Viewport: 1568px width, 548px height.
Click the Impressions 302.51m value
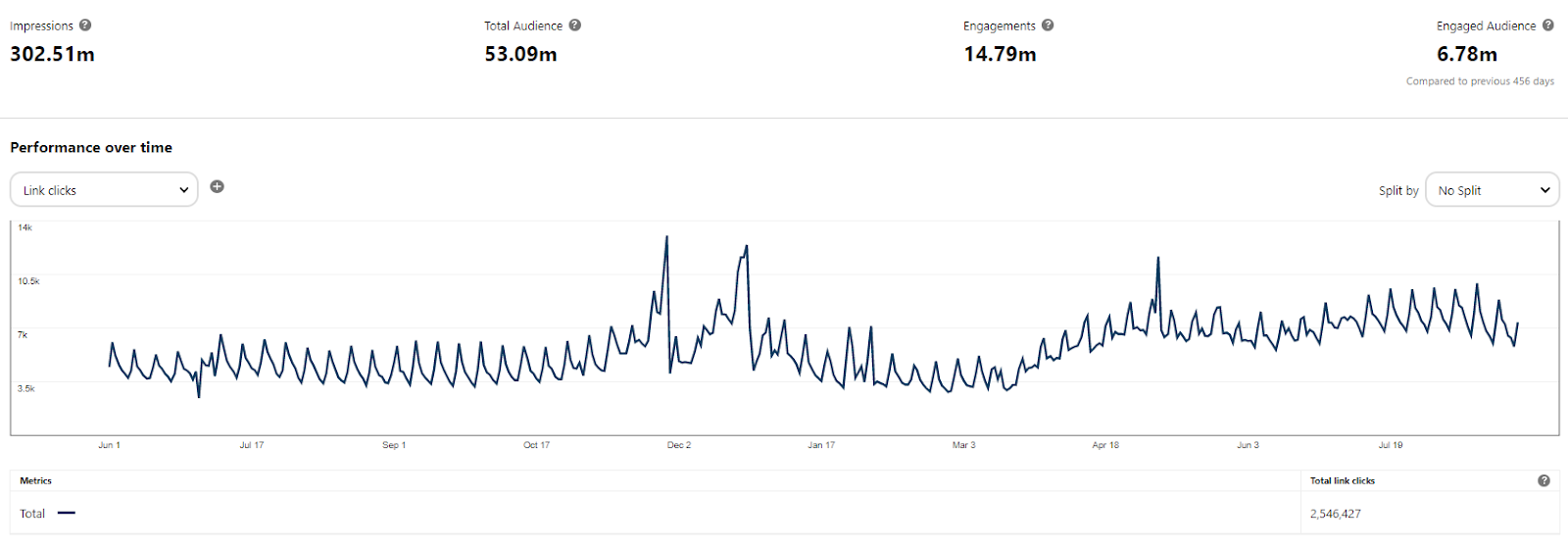pyautogui.click(x=53, y=54)
